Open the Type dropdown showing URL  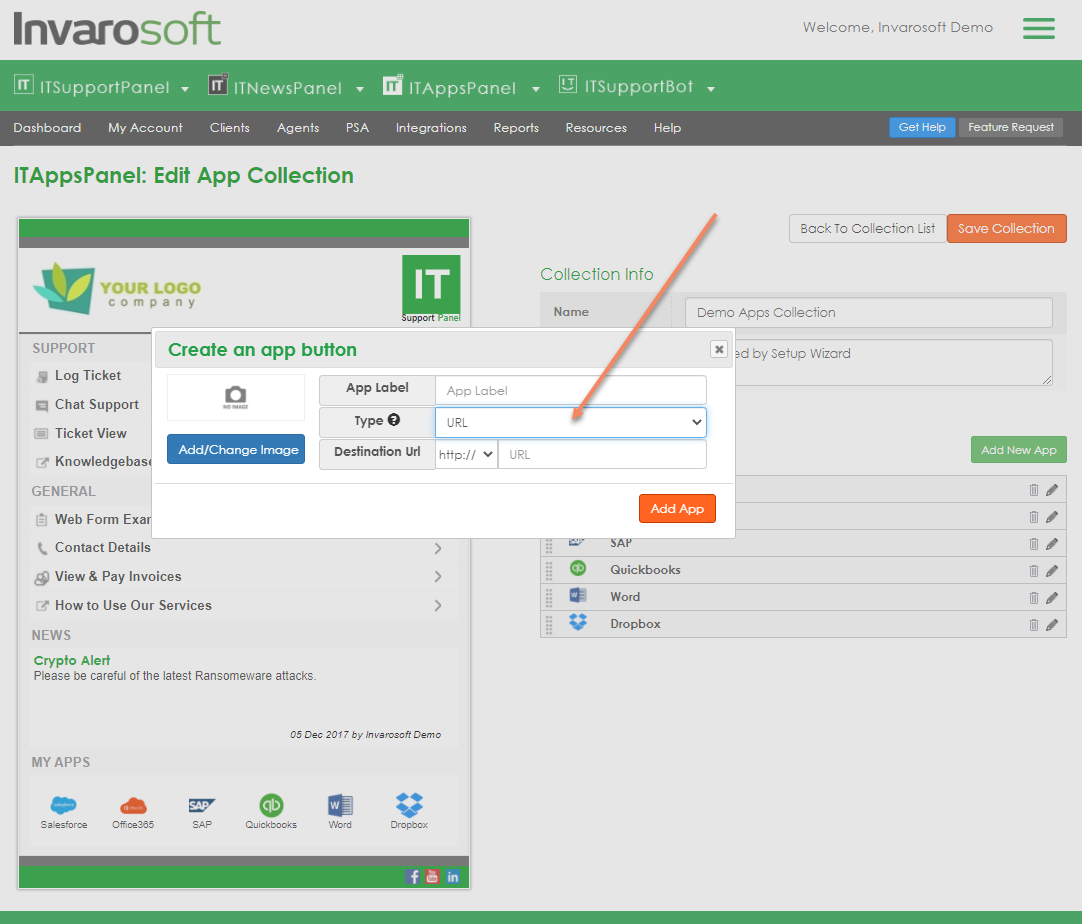(570, 422)
